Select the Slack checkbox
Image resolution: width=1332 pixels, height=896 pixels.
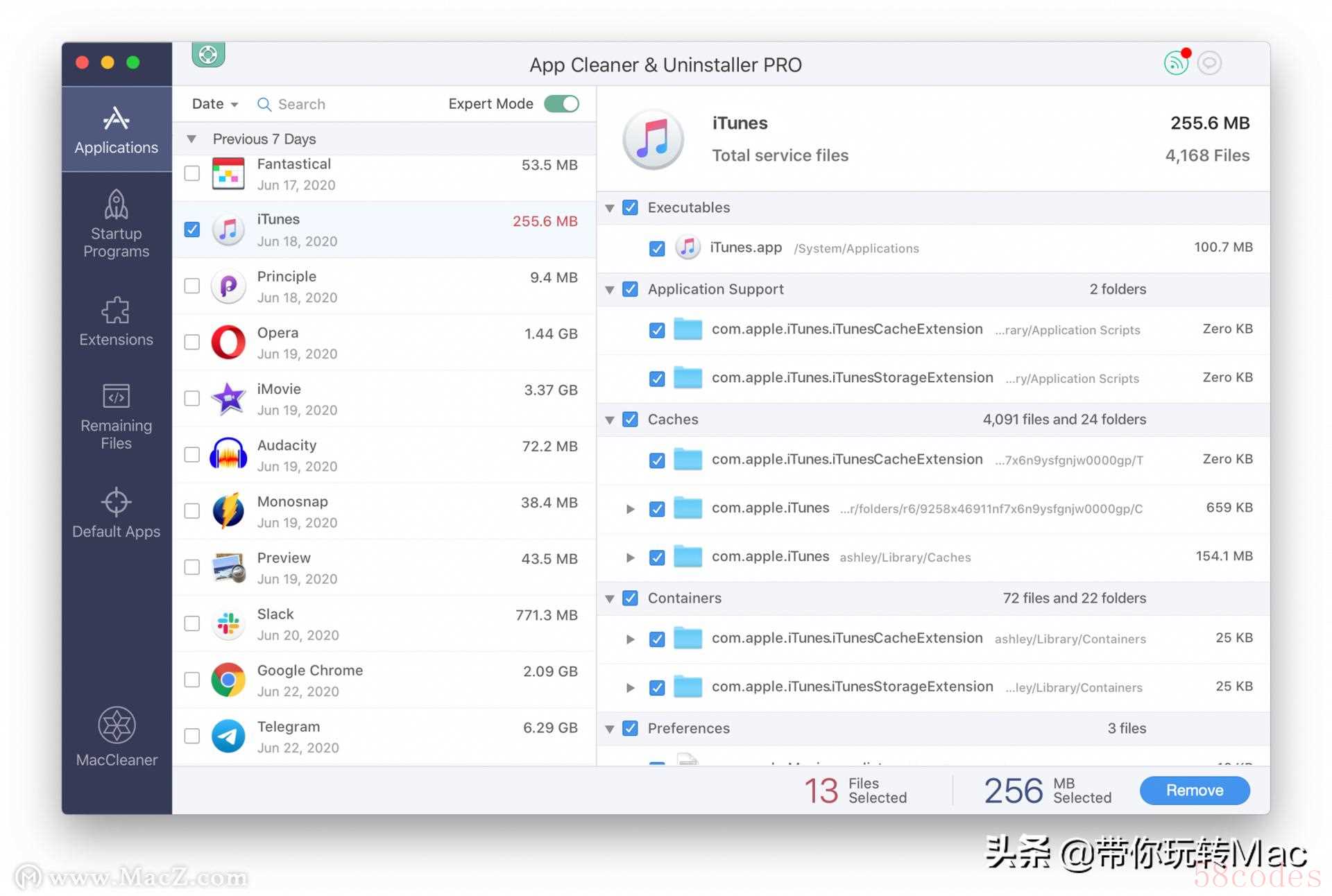tap(192, 623)
